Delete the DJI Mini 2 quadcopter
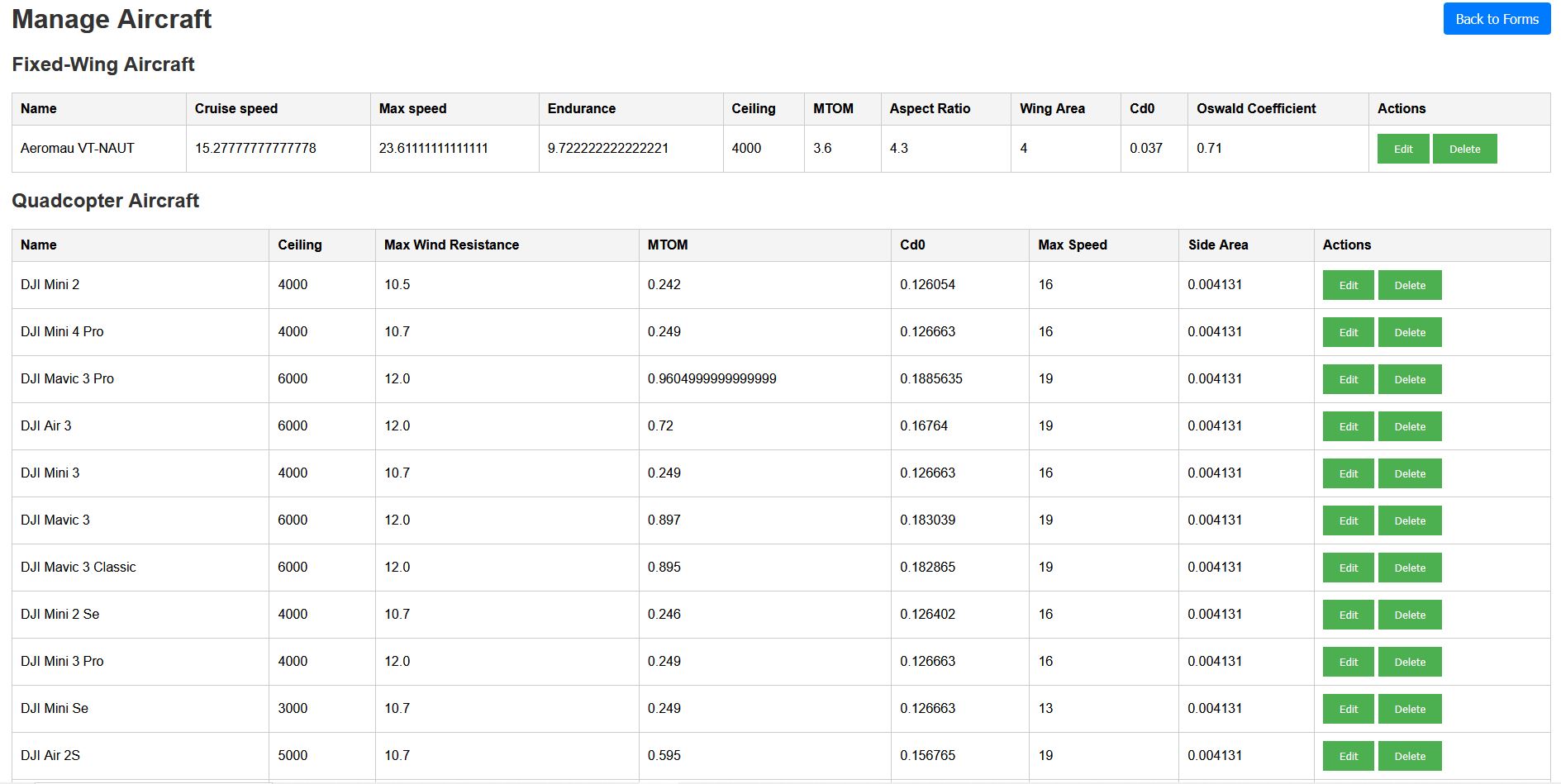1561x784 pixels. tap(1409, 284)
